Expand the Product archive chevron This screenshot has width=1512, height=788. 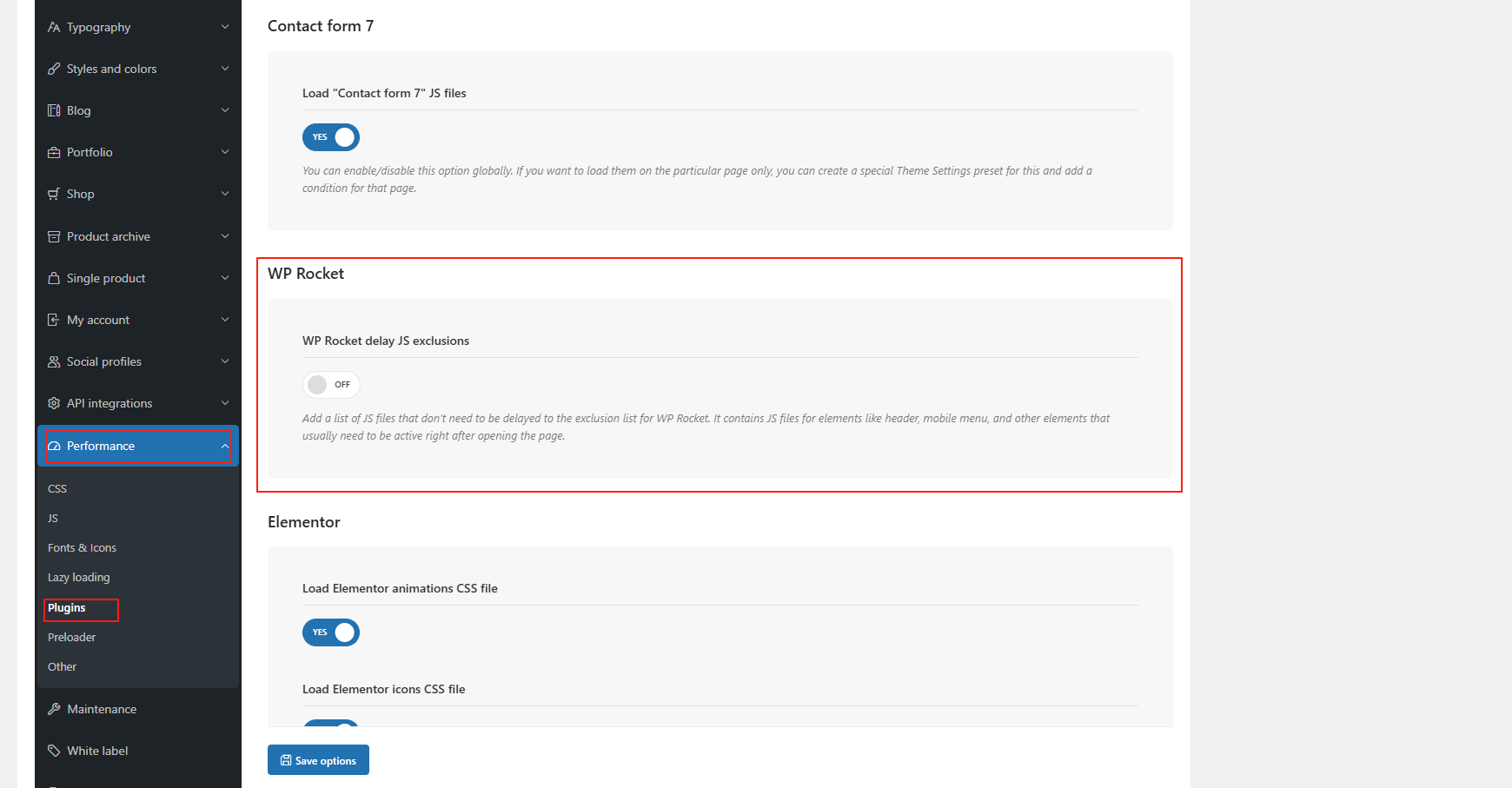(225, 236)
